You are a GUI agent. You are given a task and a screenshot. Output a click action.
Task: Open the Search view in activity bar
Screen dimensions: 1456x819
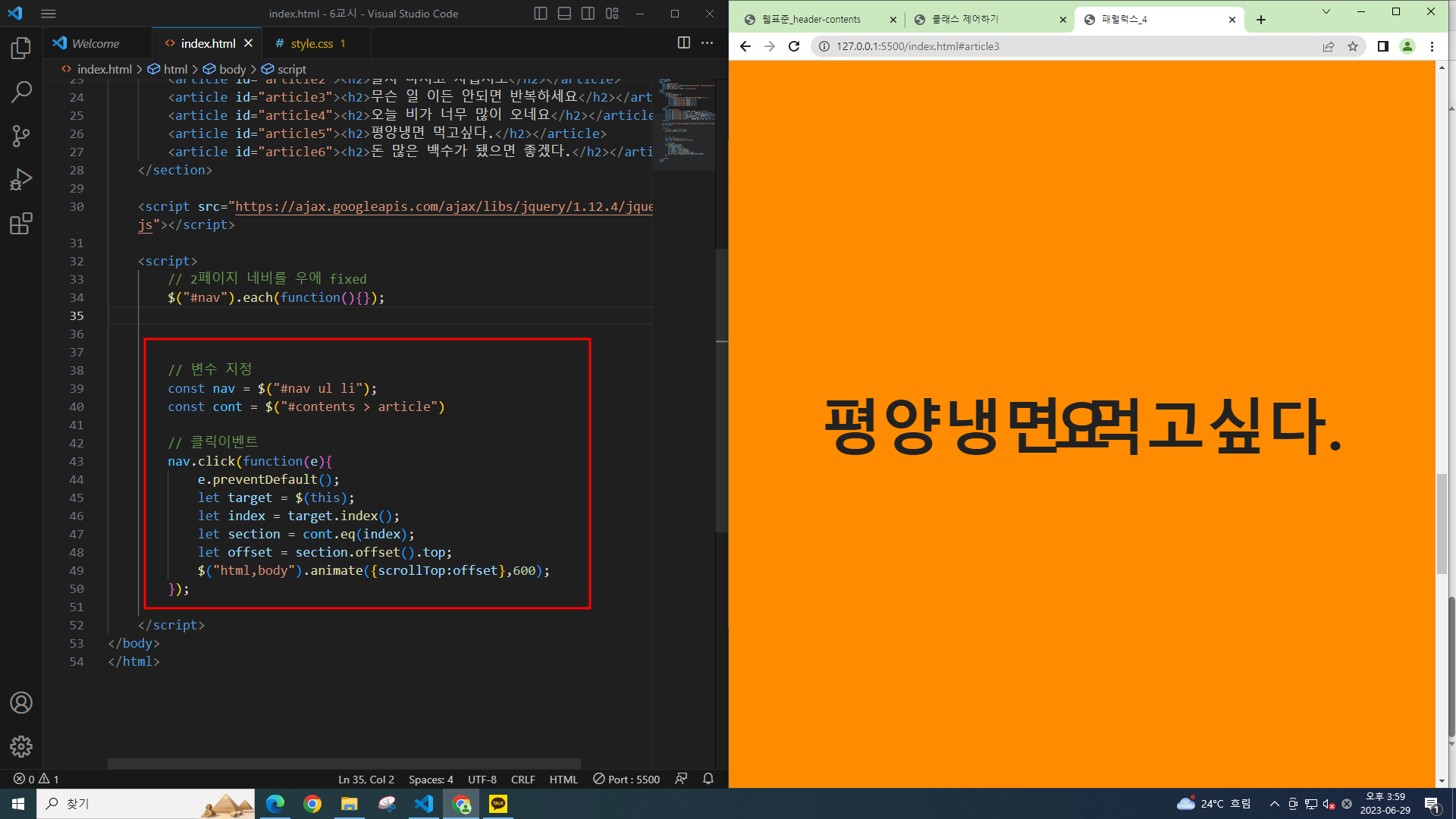pos(21,92)
